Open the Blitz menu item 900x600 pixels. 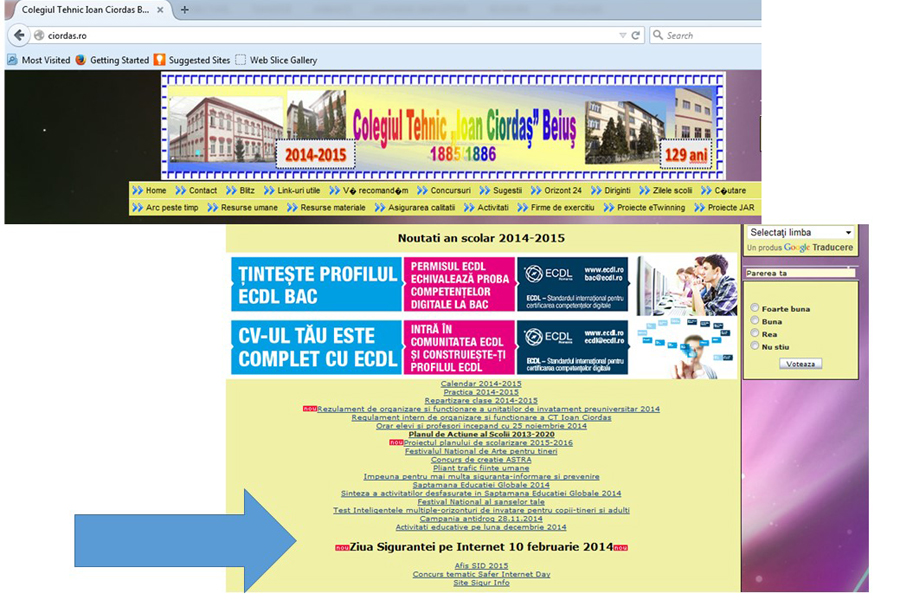coord(240,191)
